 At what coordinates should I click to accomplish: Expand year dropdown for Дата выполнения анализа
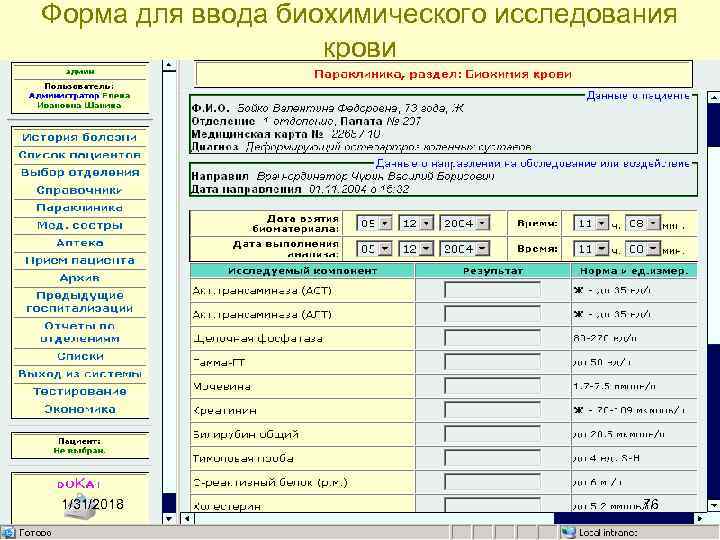[x=482, y=248]
